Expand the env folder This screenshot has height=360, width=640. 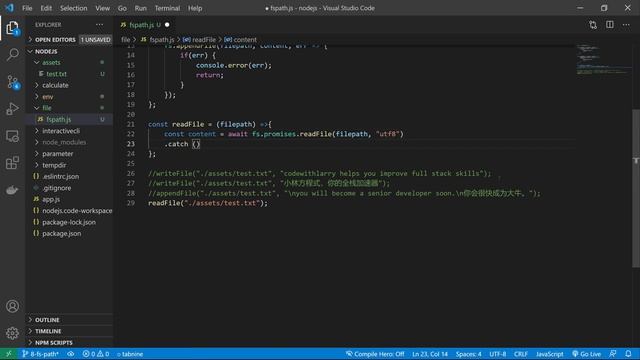click(47, 97)
